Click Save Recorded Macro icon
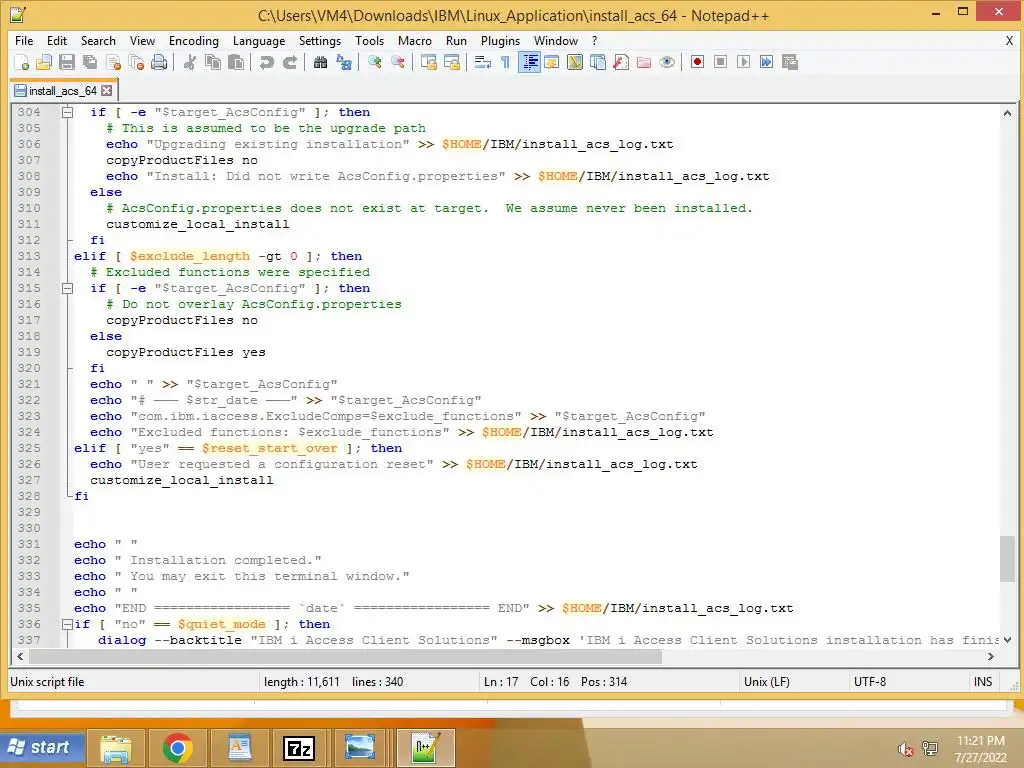This screenshot has width=1024, height=768. 790,62
